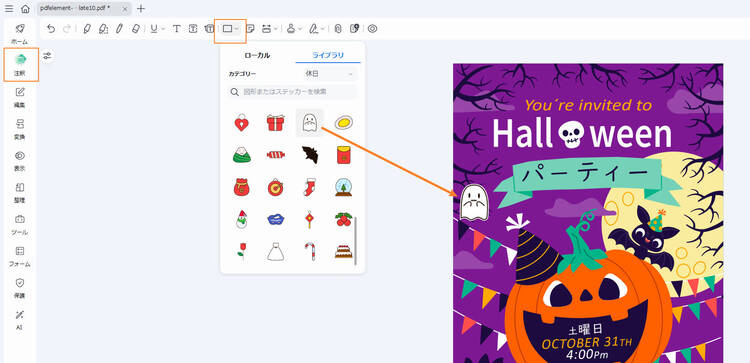The width and height of the screenshot is (750, 363).
Task: Open the ホーム sidebar section
Action: click(x=20, y=33)
